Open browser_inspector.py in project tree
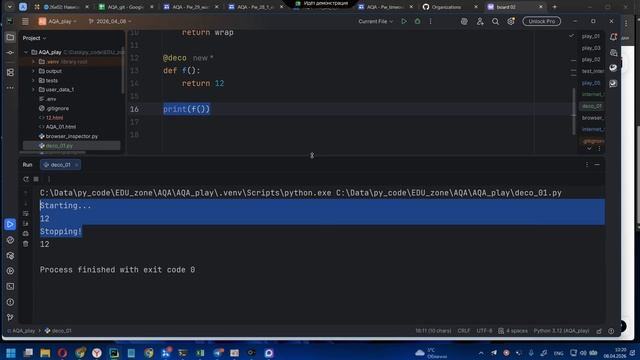640x360 pixels. (x=71, y=136)
